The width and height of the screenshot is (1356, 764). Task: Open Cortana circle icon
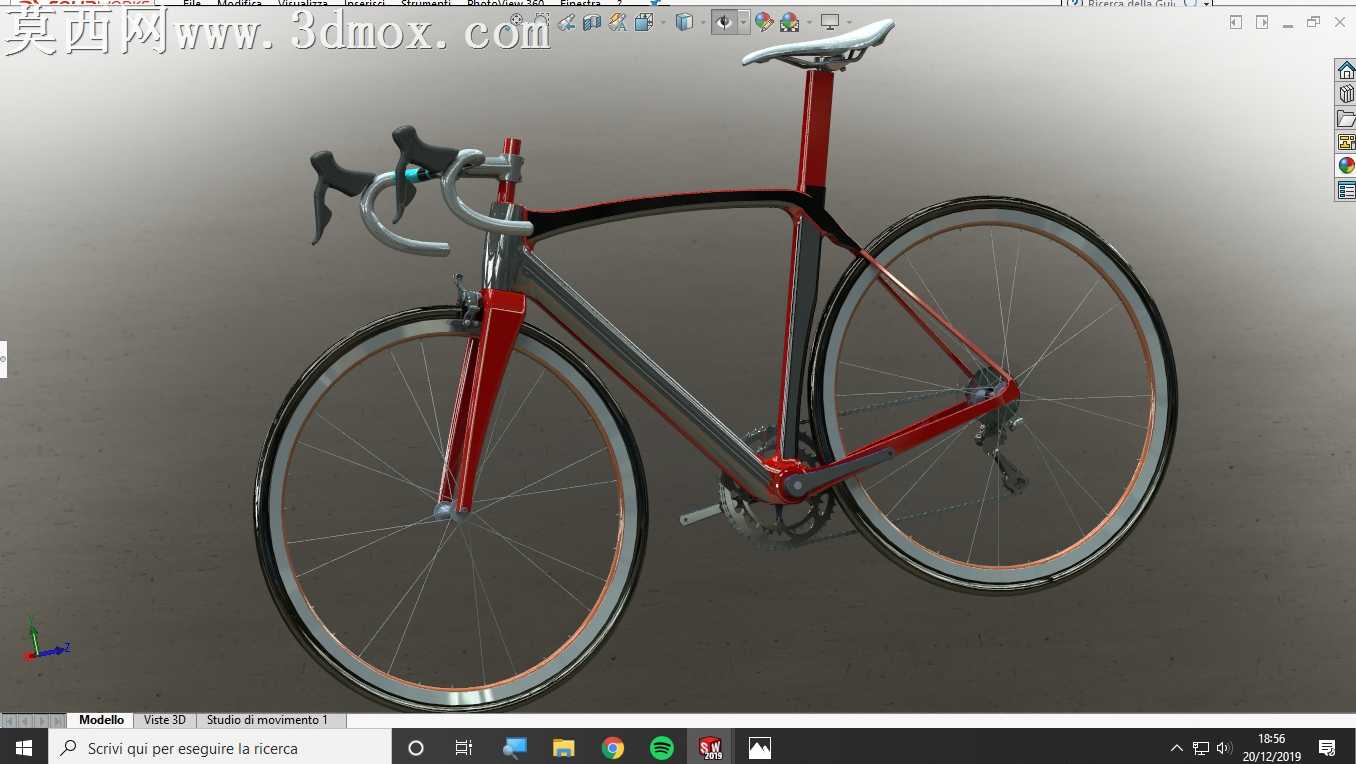(x=416, y=747)
